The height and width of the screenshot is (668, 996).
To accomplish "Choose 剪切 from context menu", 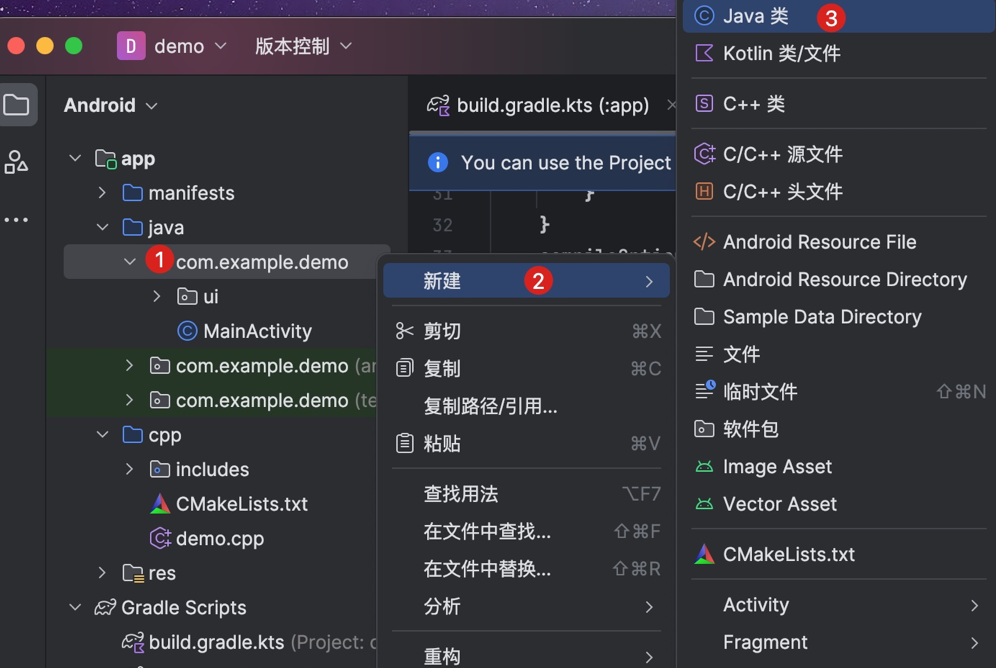I will click(526, 331).
